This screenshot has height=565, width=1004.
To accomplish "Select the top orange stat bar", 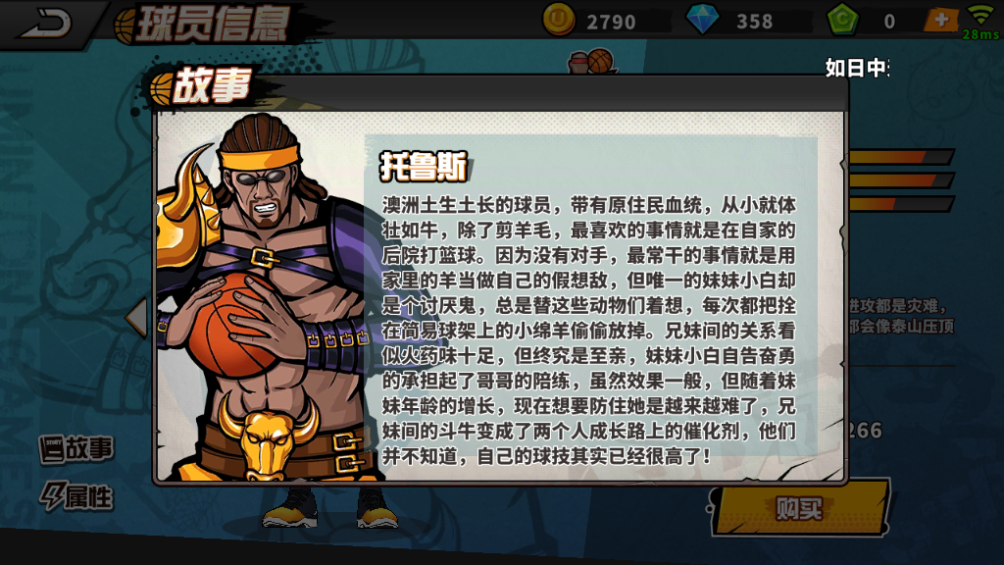I will pos(900,157).
